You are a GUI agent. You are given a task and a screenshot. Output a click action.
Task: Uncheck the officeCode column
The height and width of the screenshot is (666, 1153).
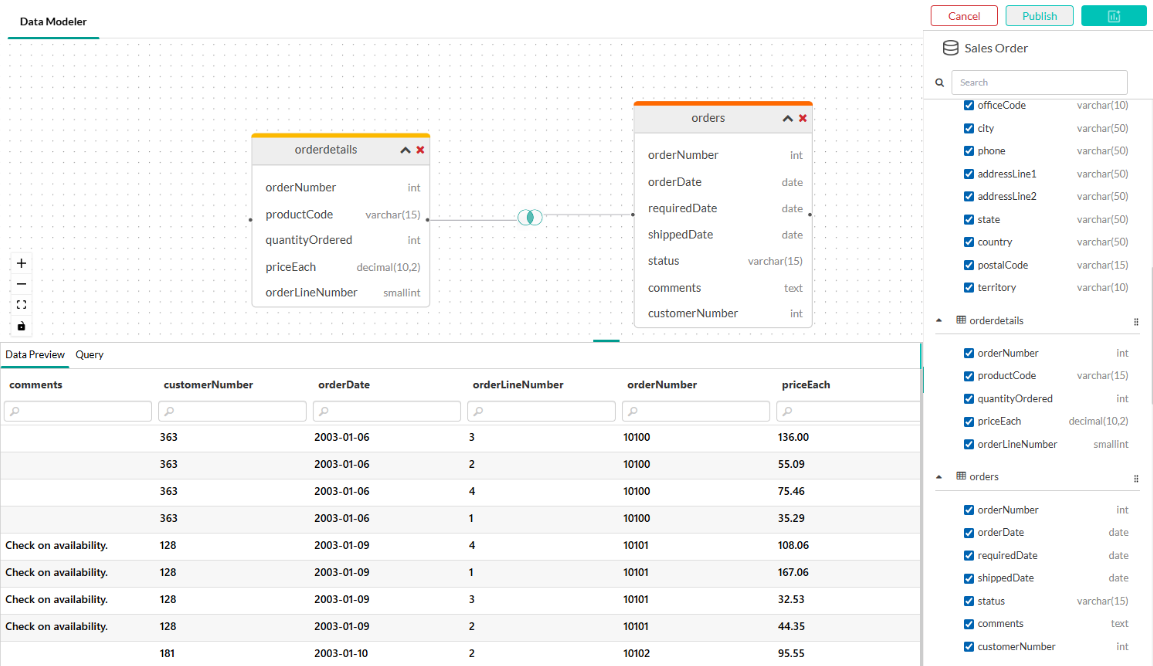click(968, 105)
